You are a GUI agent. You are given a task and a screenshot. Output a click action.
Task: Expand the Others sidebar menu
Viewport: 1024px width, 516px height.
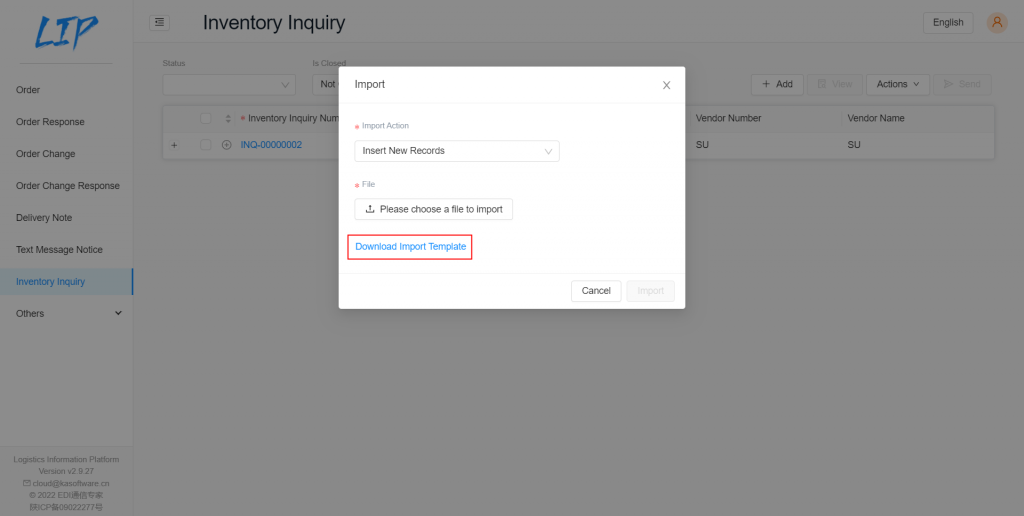click(67, 314)
